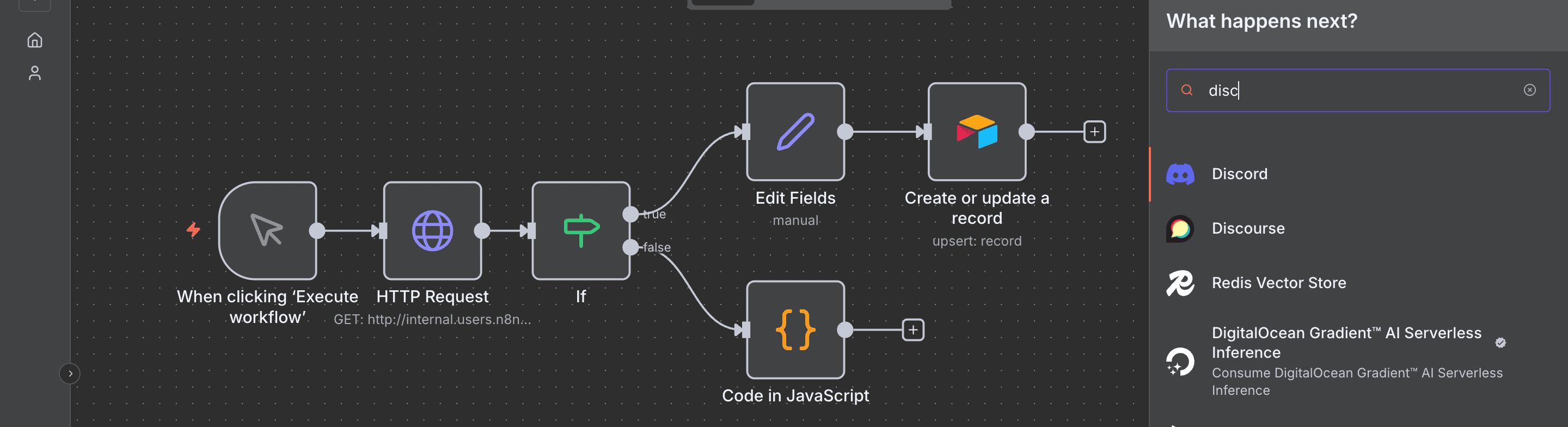The image size is (1568, 427).
Task: Click the 'Create or update a record' label
Action: tap(976, 208)
